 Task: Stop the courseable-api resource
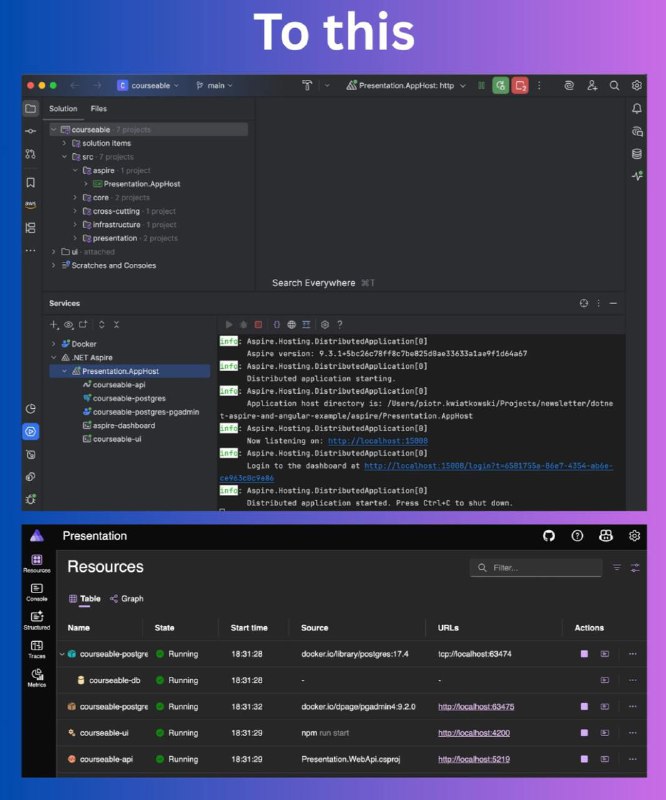584,759
